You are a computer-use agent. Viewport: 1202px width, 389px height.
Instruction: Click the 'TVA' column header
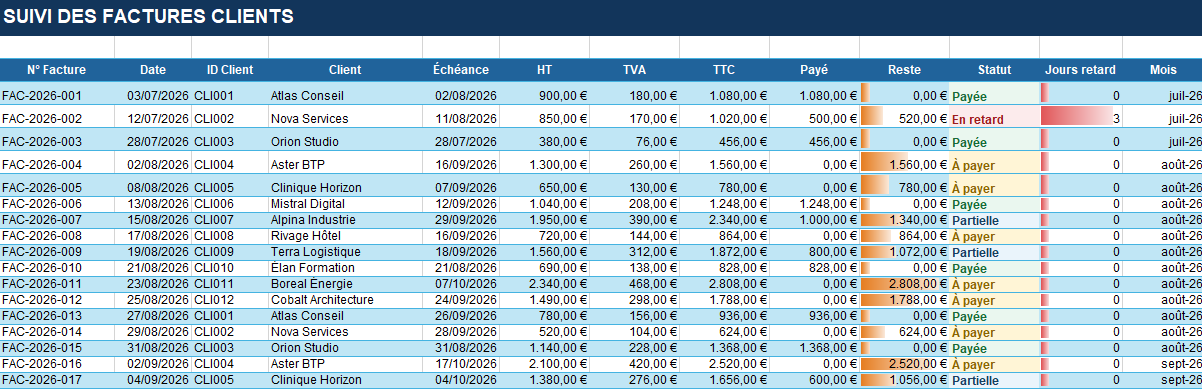(634, 70)
